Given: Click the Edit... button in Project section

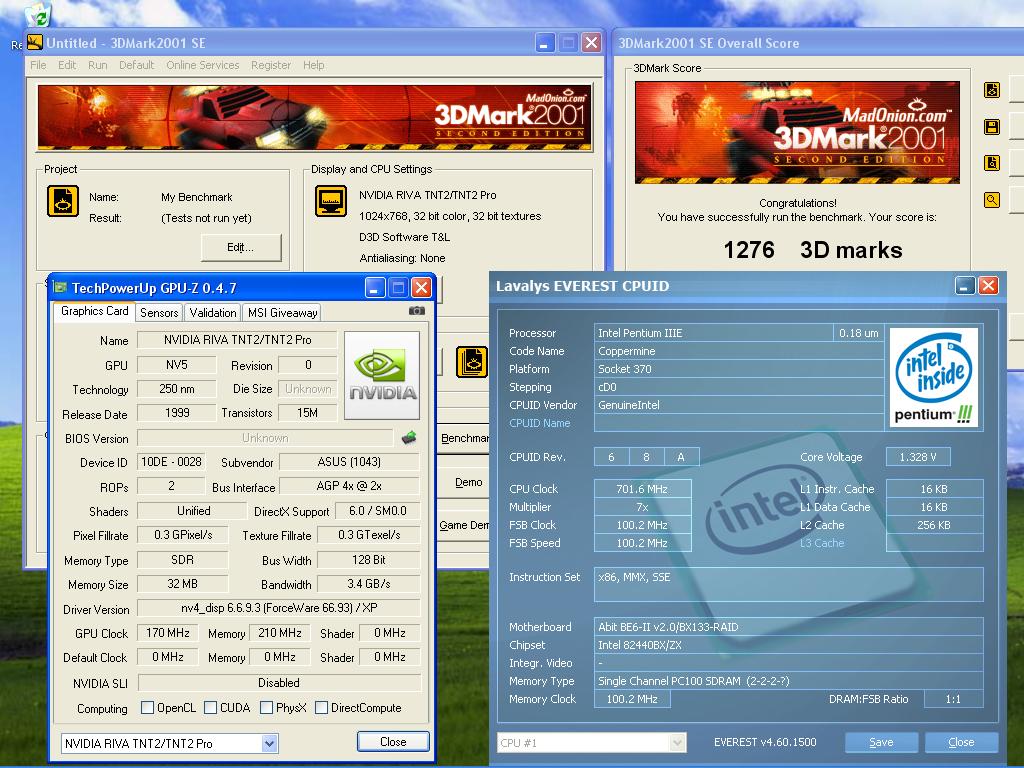Looking at the screenshot, I should click(x=241, y=247).
